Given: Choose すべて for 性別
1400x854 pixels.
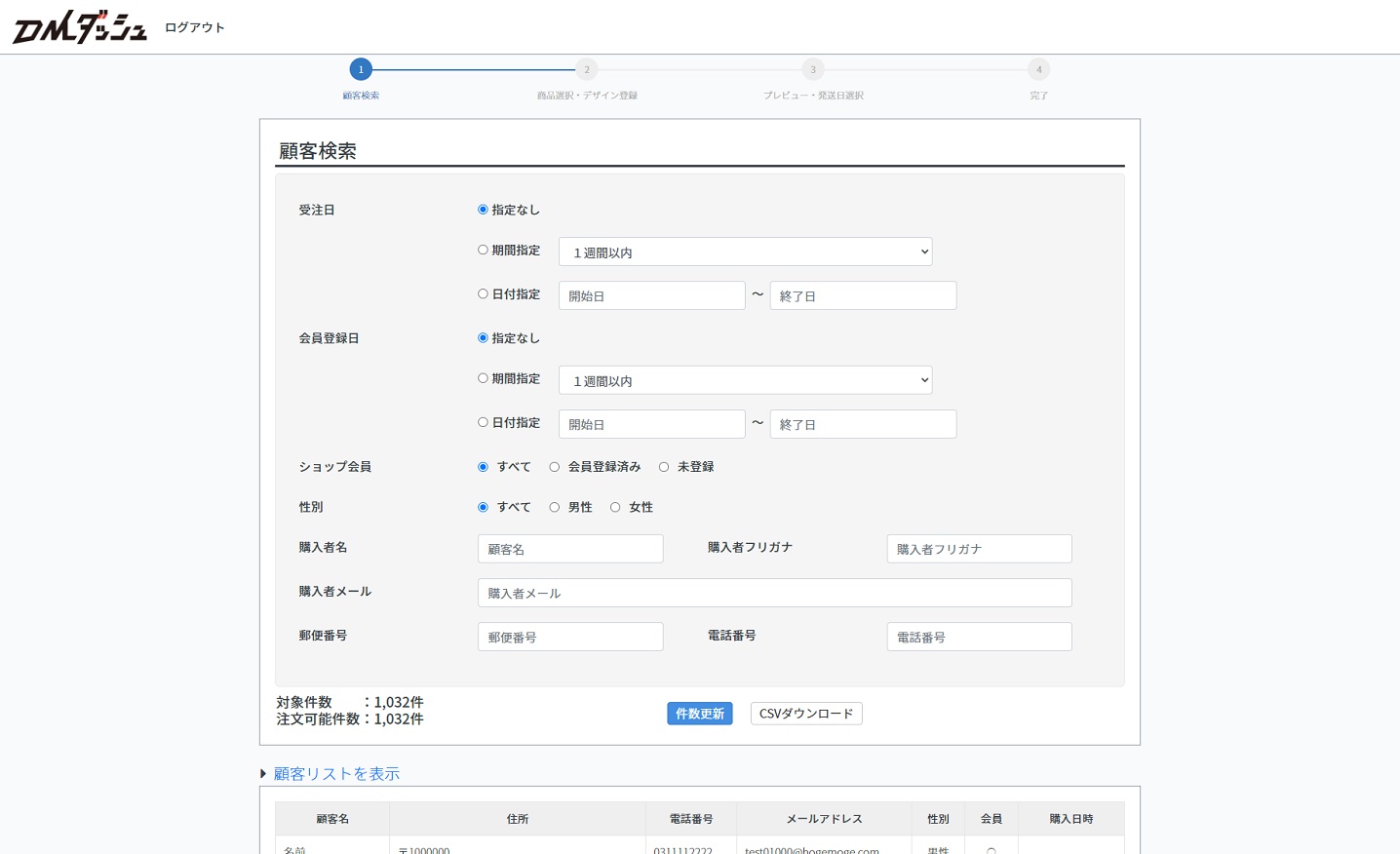Looking at the screenshot, I should click(x=483, y=507).
